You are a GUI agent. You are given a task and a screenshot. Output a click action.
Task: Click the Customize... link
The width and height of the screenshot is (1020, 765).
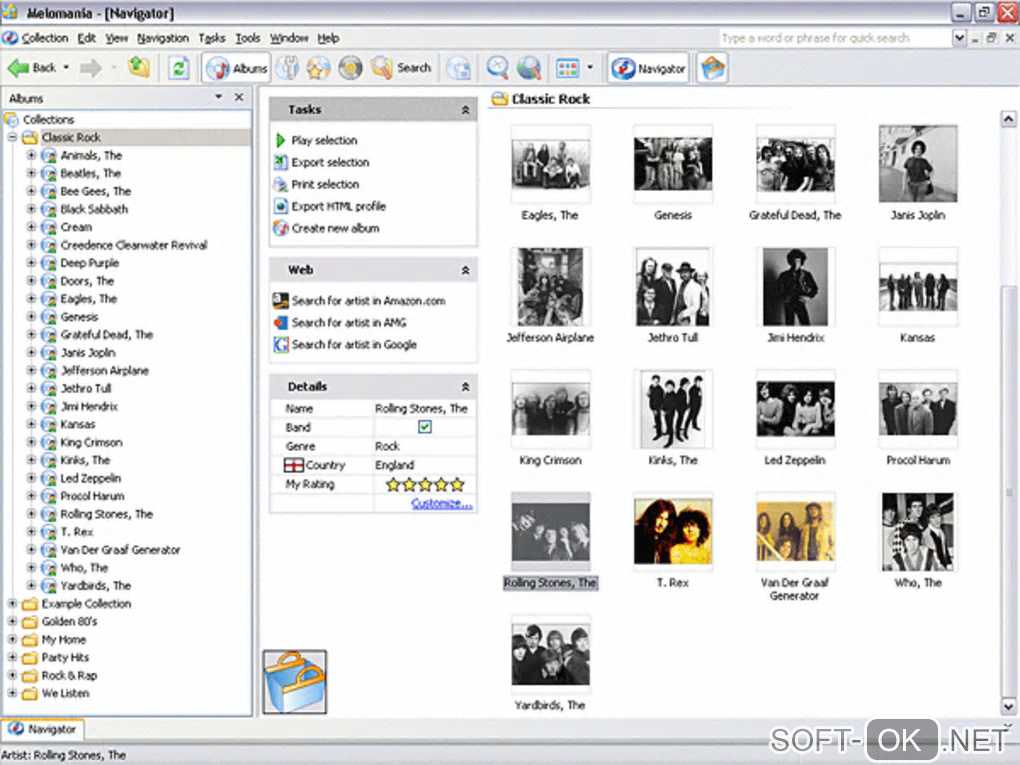coord(441,504)
